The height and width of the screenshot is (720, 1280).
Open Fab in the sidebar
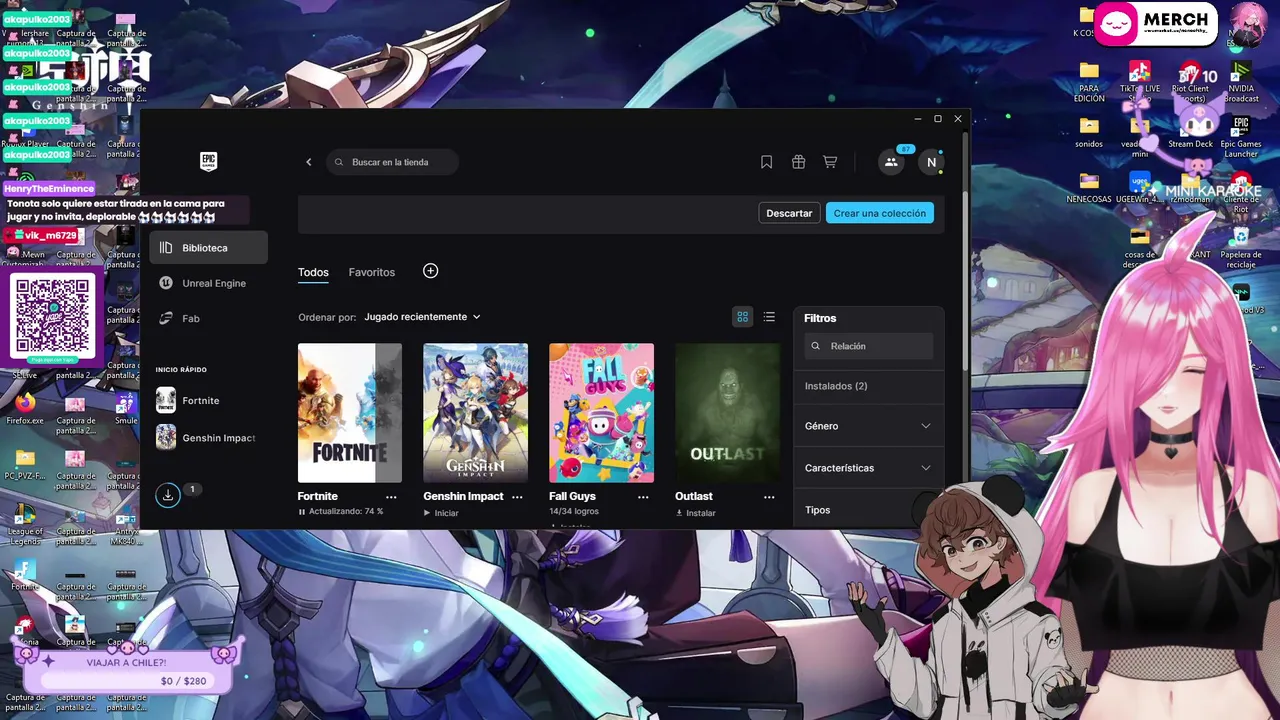(x=209, y=318)
